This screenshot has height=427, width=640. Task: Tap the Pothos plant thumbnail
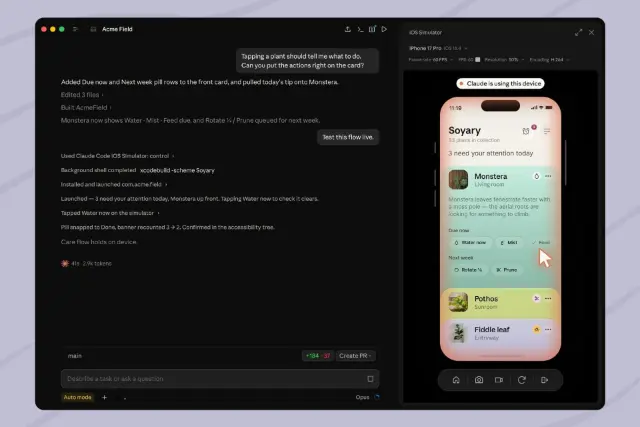pos(458,302)
